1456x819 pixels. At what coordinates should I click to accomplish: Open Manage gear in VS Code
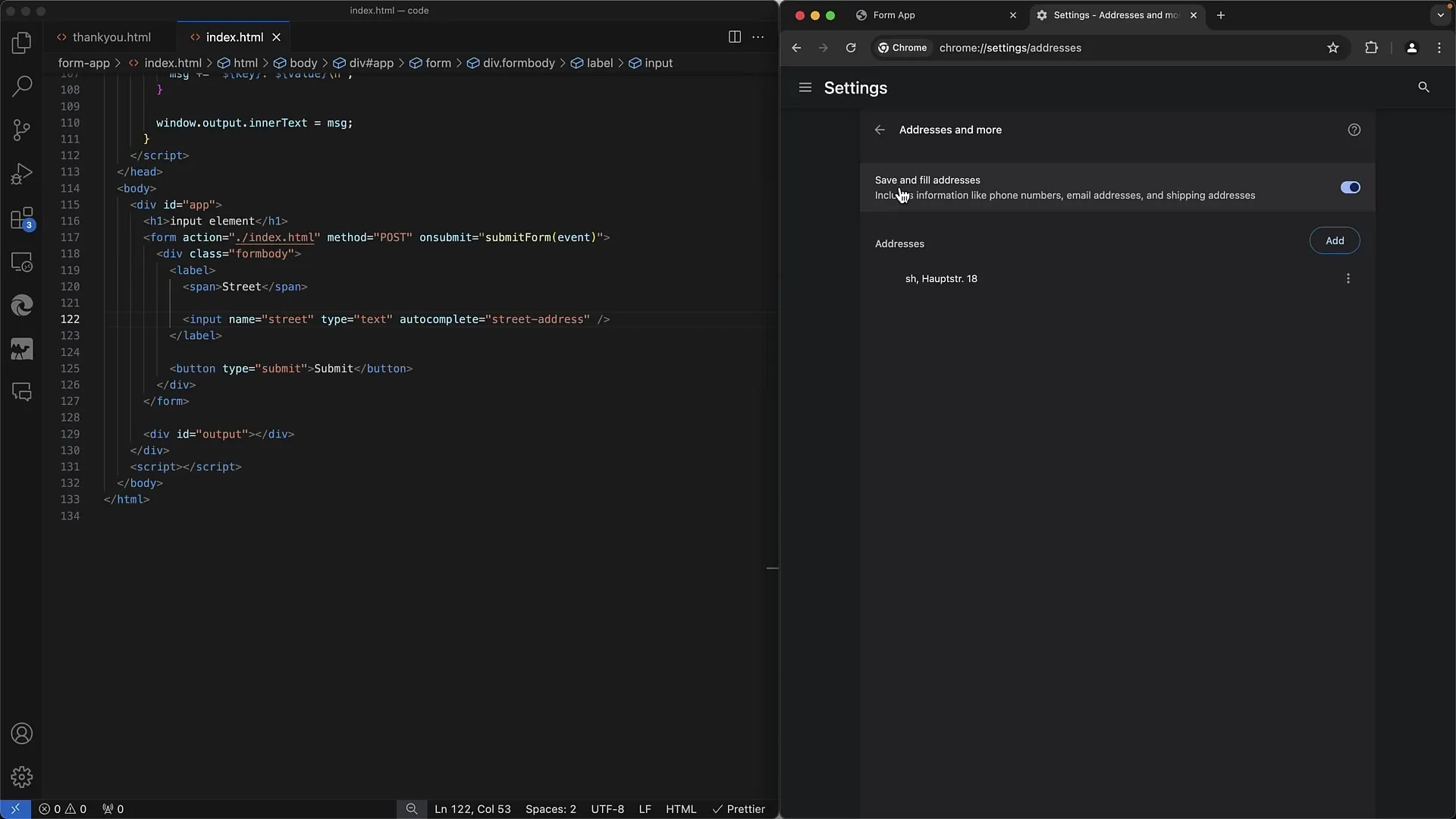[x=22, y=777]
